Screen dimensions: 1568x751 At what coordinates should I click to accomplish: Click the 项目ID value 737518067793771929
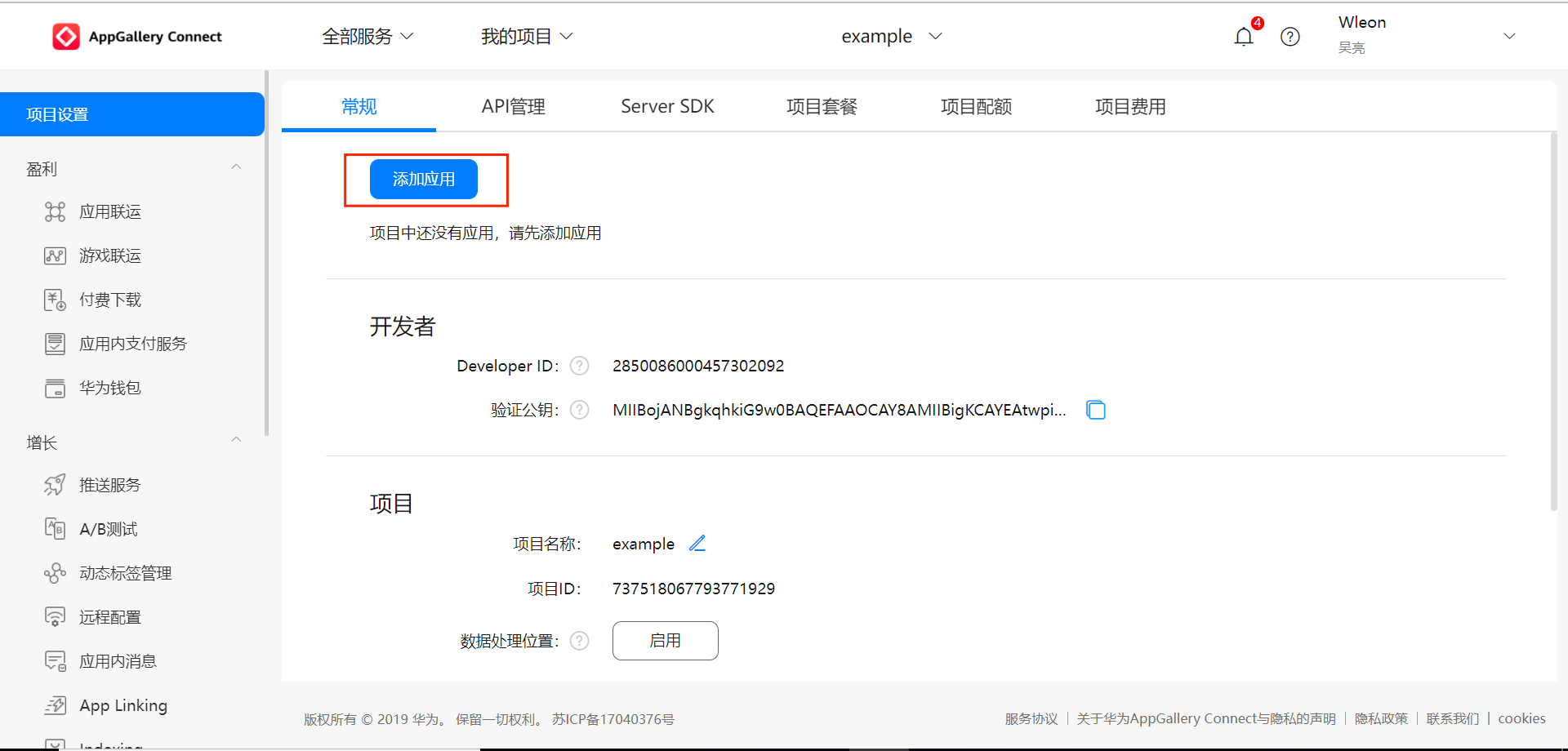(693, 589)
